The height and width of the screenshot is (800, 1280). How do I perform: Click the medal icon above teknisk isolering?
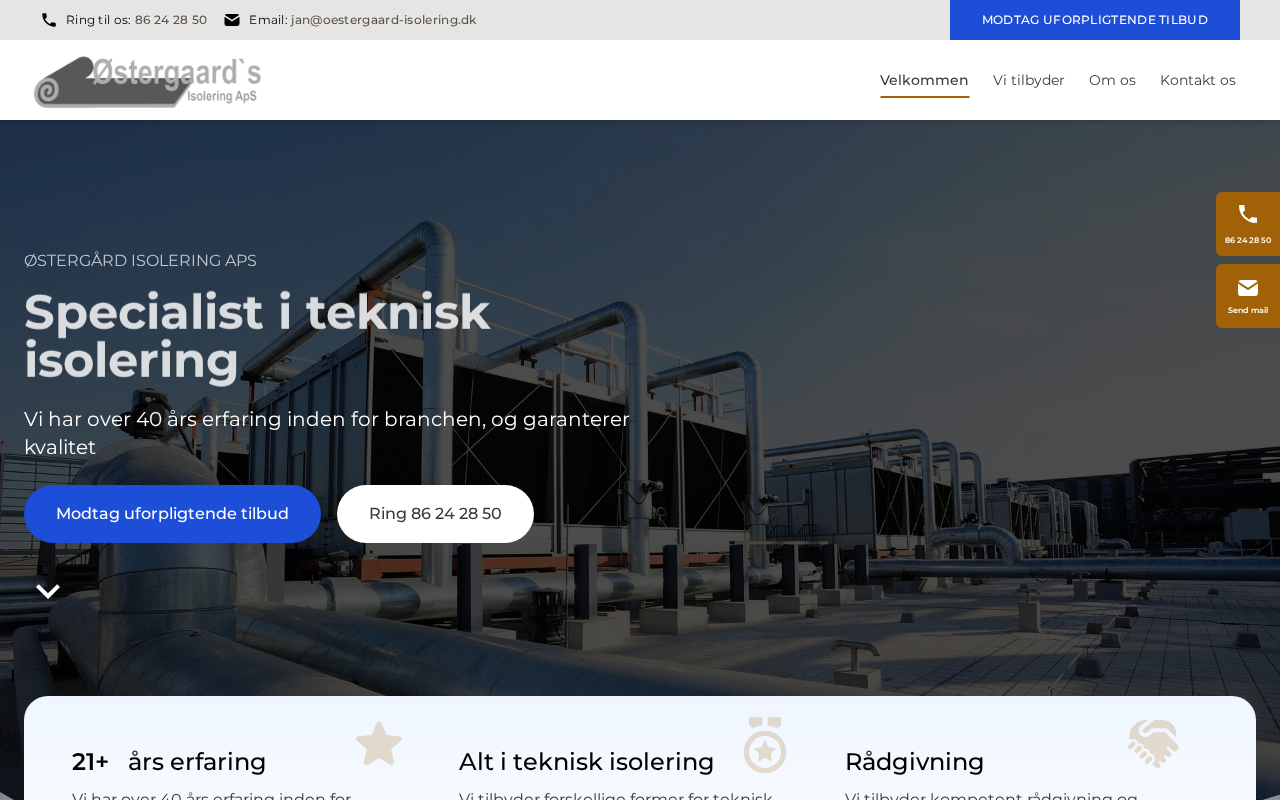(x=765, y=745)
